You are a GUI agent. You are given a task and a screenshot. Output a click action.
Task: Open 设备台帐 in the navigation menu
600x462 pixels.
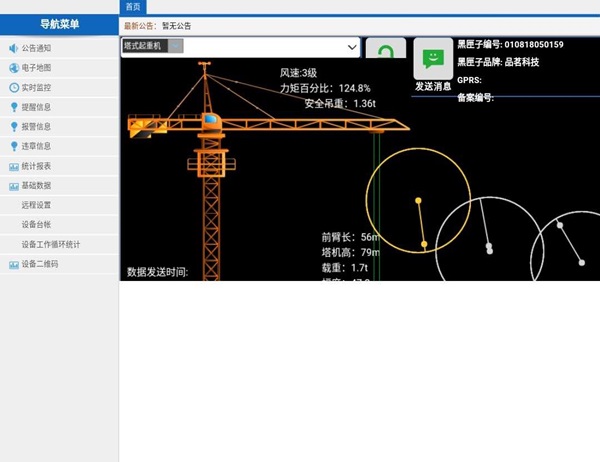(36, 225)
